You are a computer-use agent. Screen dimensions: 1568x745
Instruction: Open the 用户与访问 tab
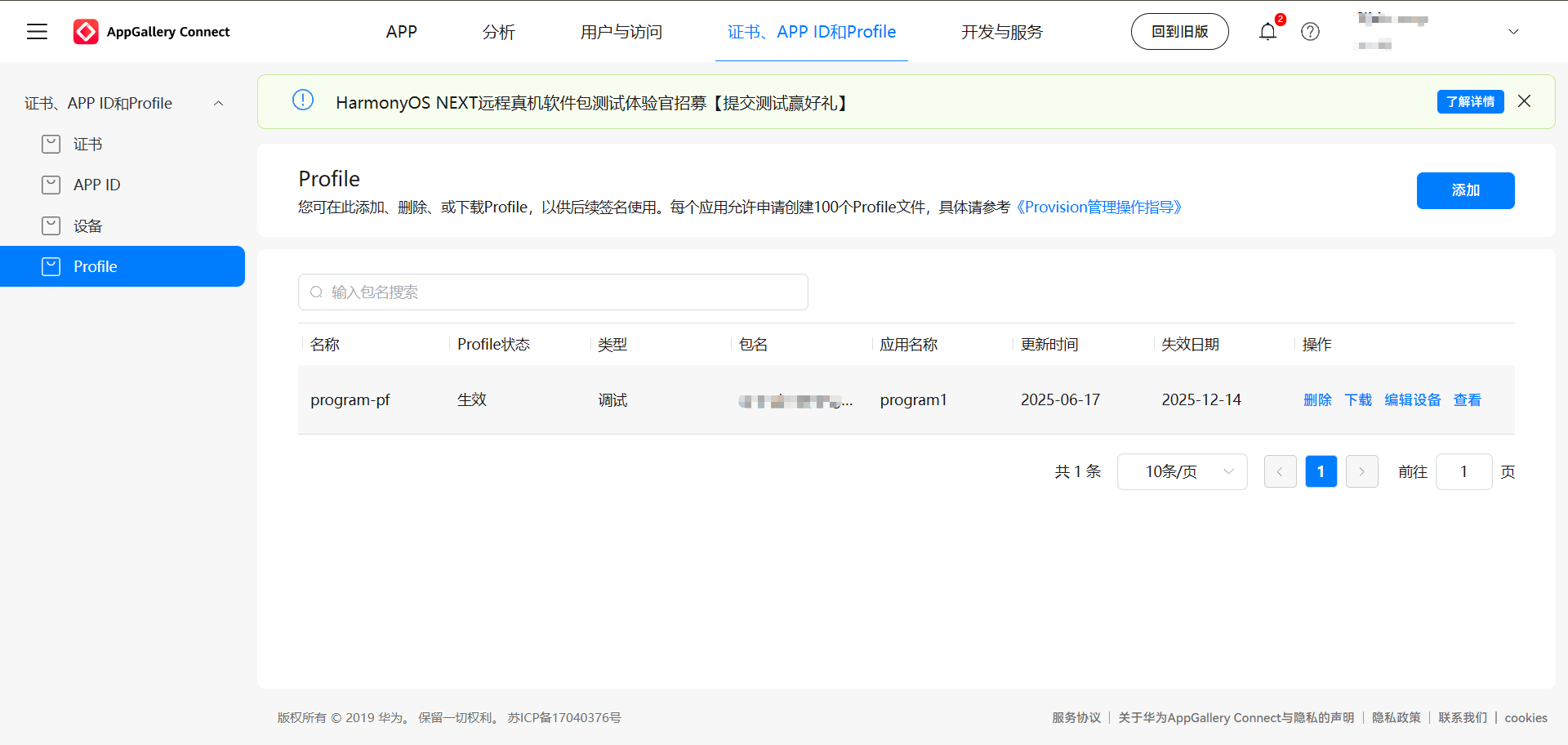(621, 32)
